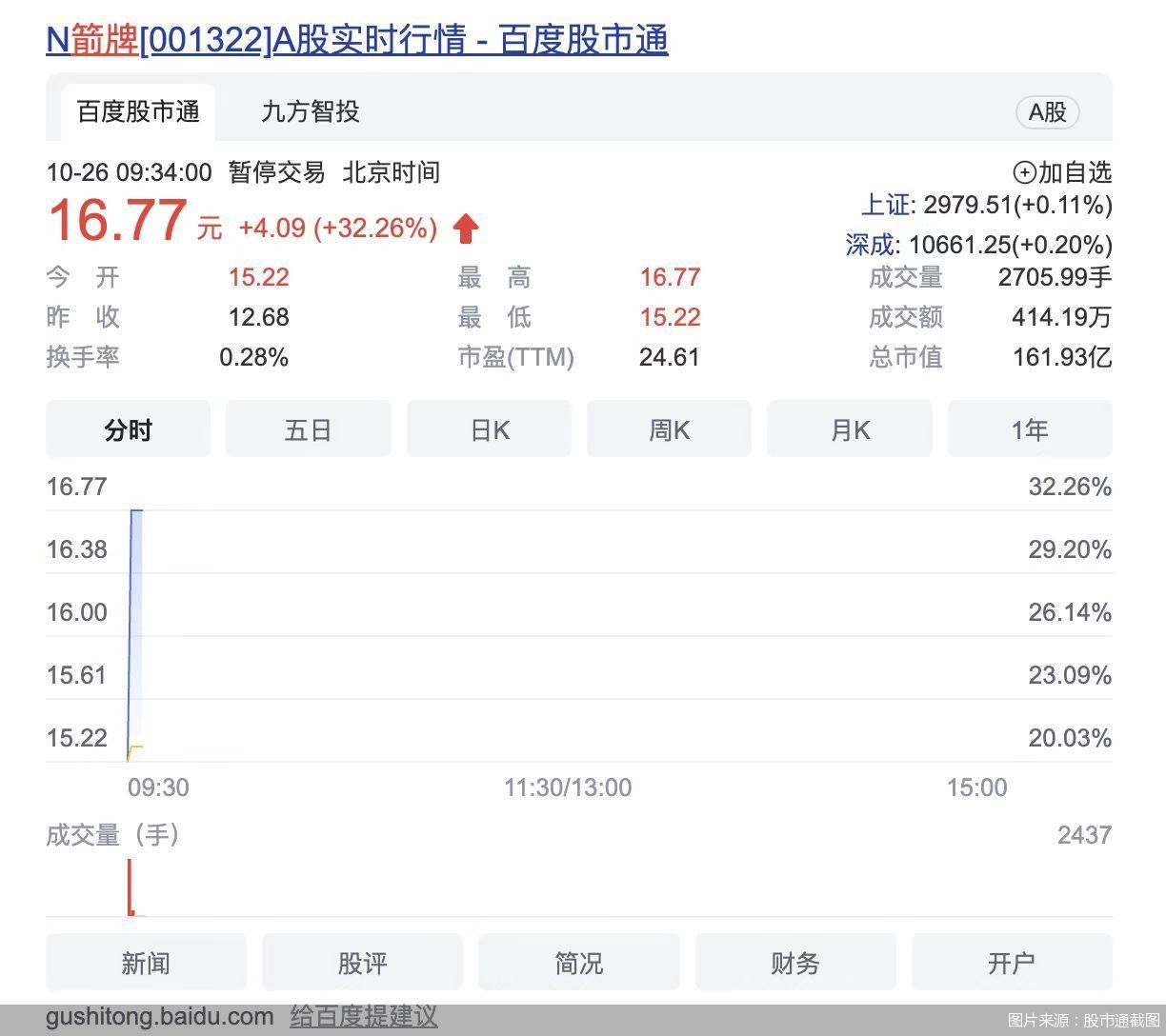Click the red up-arrow price indicator
The width and height of the screenshot is (1166, 1036).
click(x=465, y=229)
